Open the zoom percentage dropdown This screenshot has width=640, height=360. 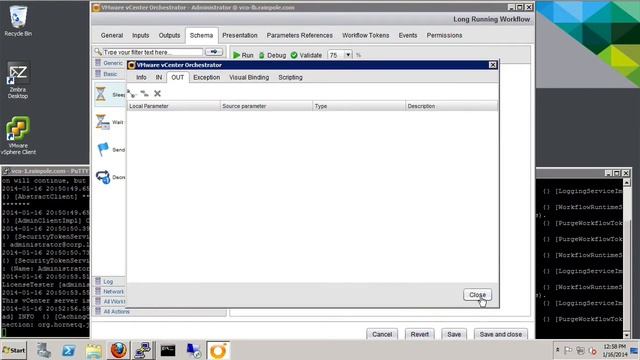[x=348, y=55]
